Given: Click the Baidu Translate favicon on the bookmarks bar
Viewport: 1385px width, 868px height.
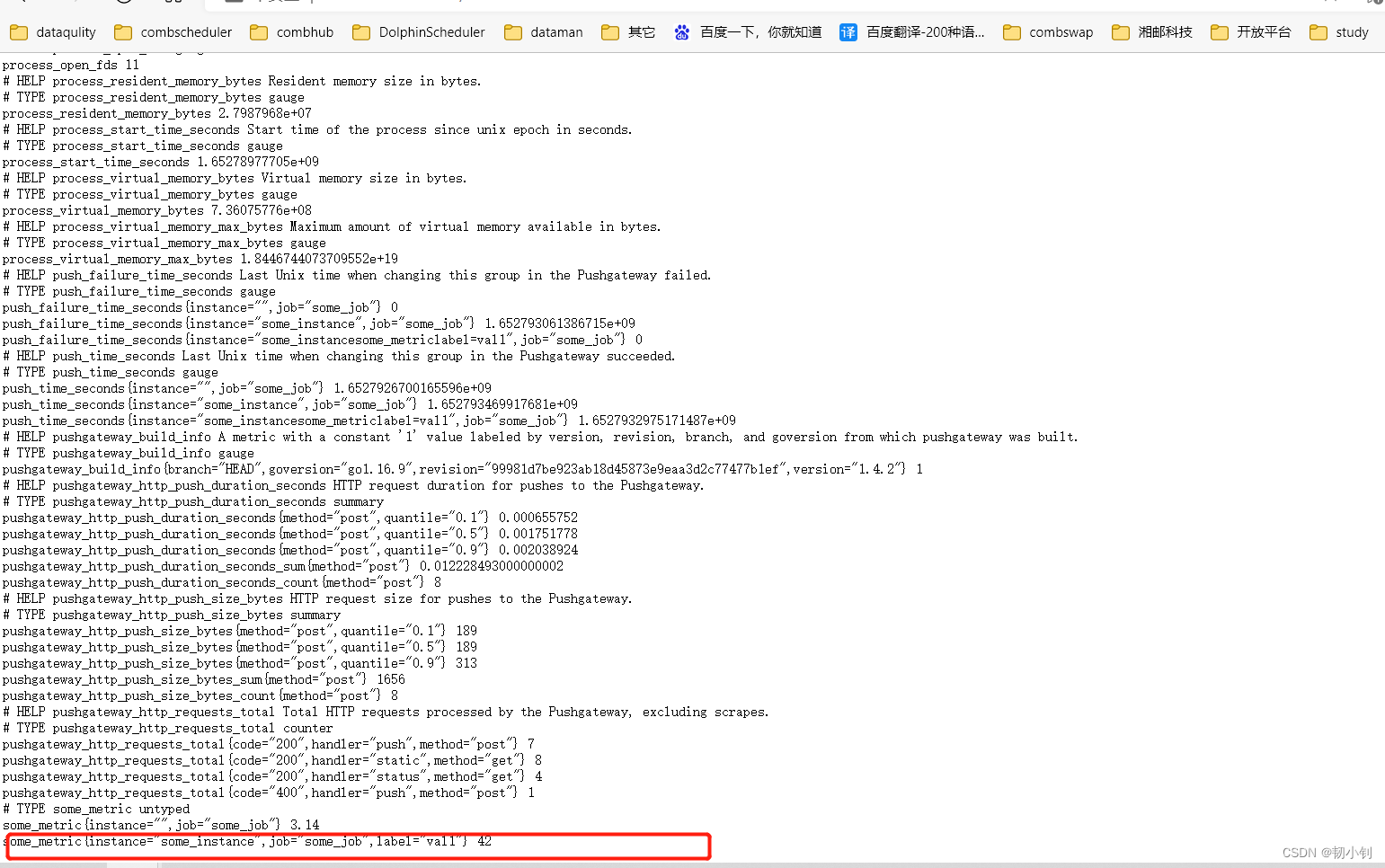Looking at the screenshot, I should coord(848,31).
